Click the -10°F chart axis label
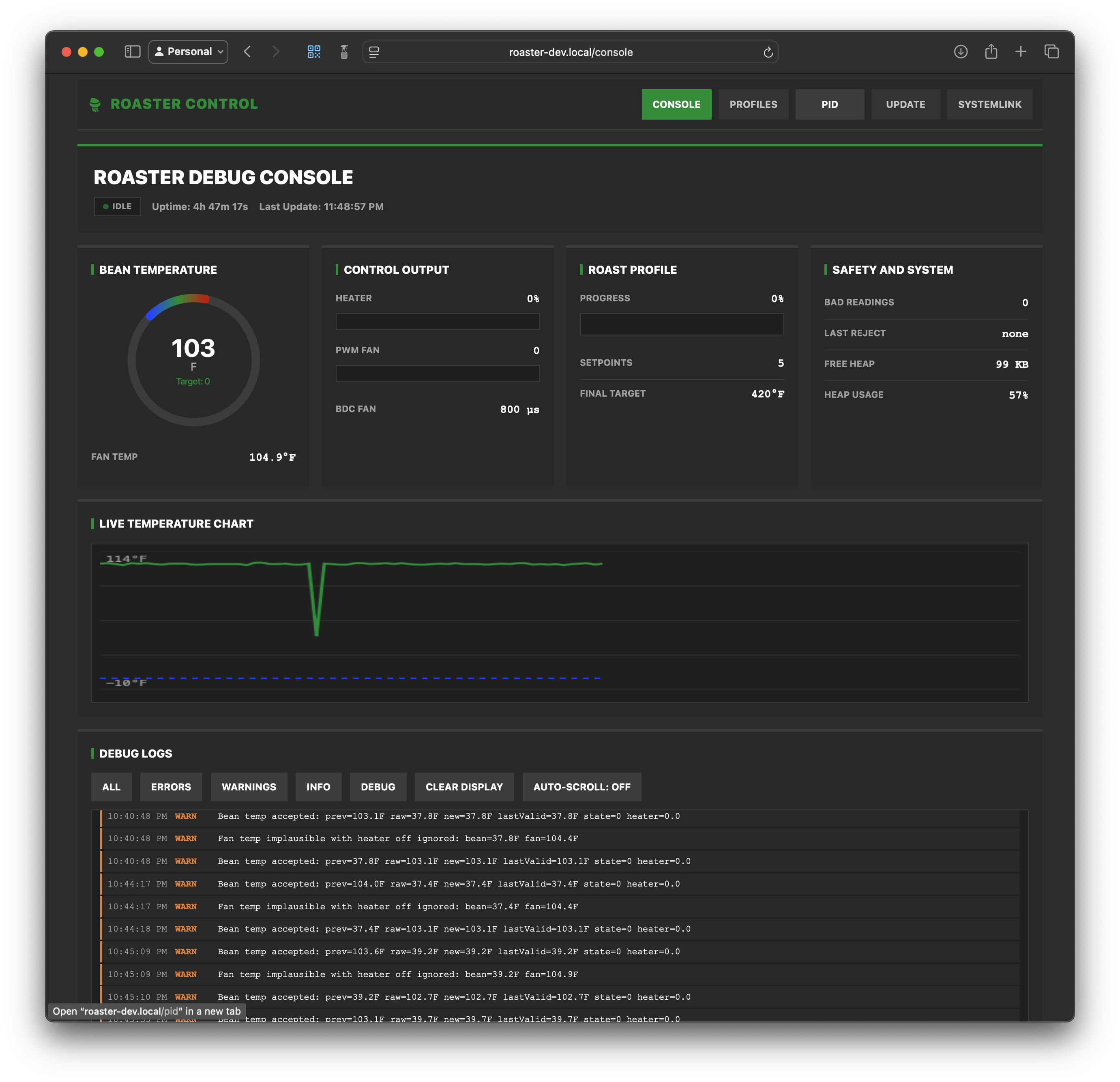 (126, 683)
